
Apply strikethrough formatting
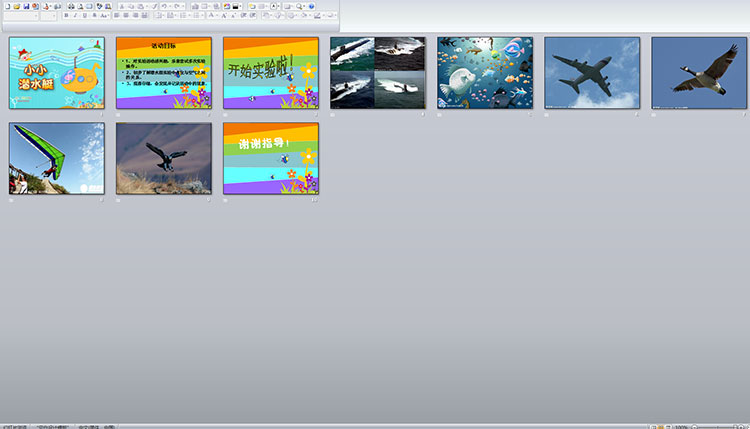click(x=94, y=15)
